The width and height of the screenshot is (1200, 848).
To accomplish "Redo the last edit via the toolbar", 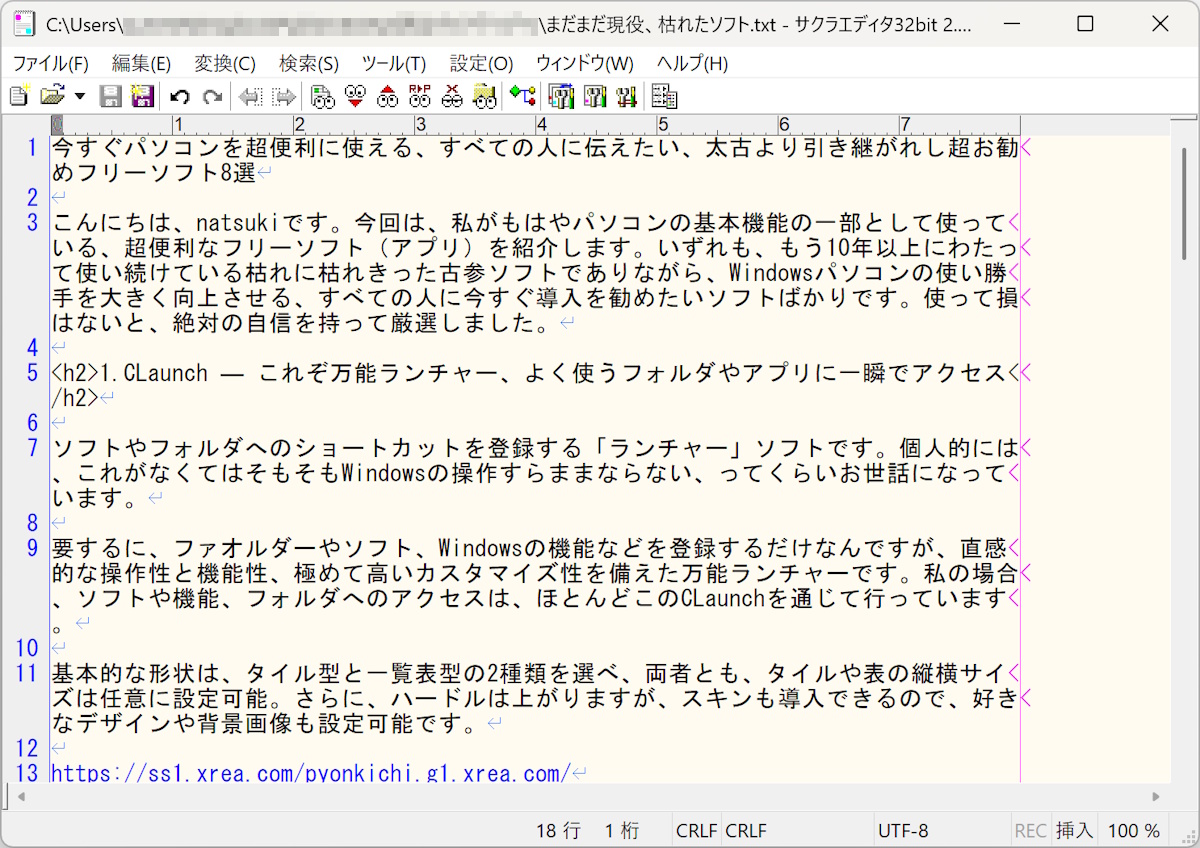I will click(212, 96).
